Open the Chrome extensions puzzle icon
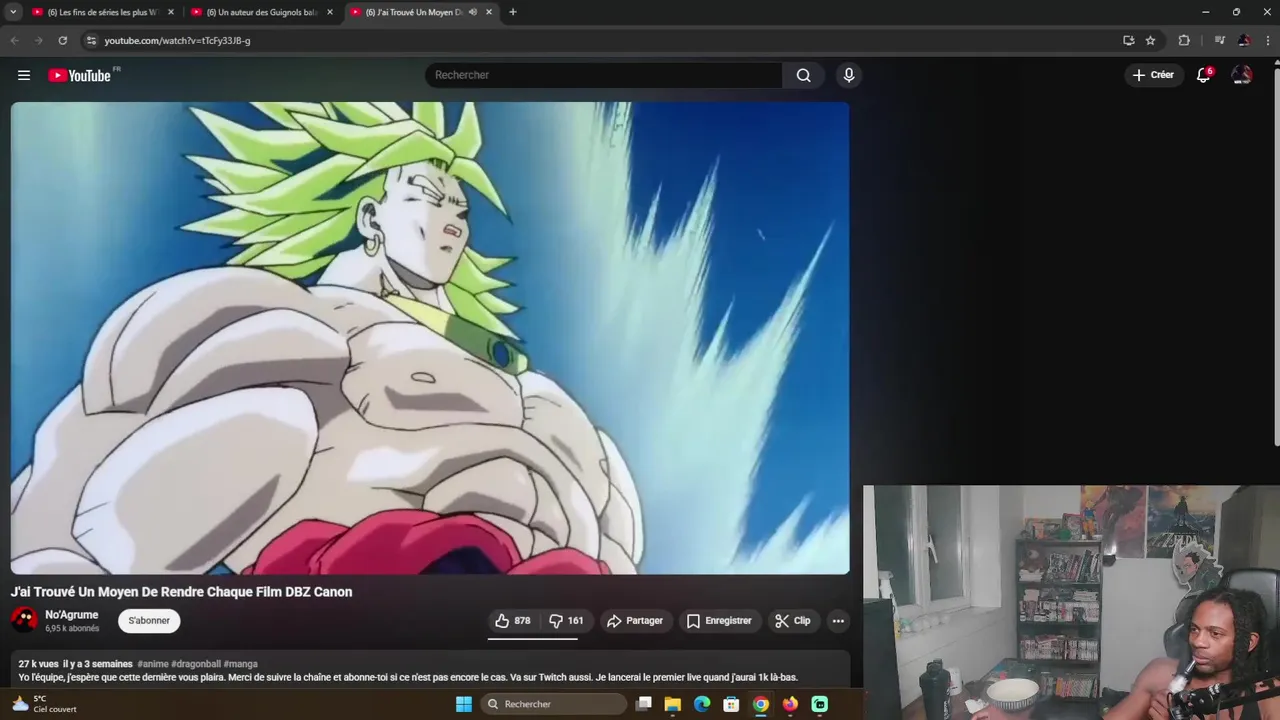The width and height of the screenshot is (1280, 720). 1184,41
